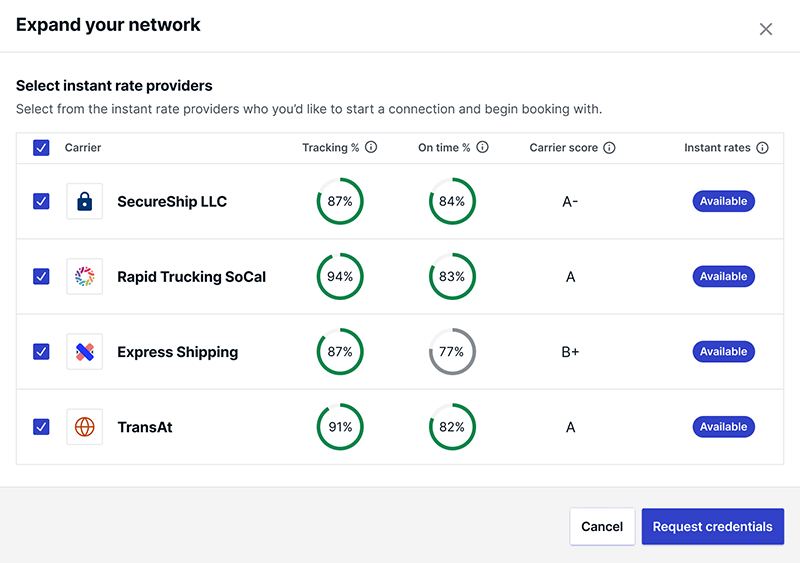800x563 pixels.
Task: Open the Carrier score info icon
Action: coord(609,148)
